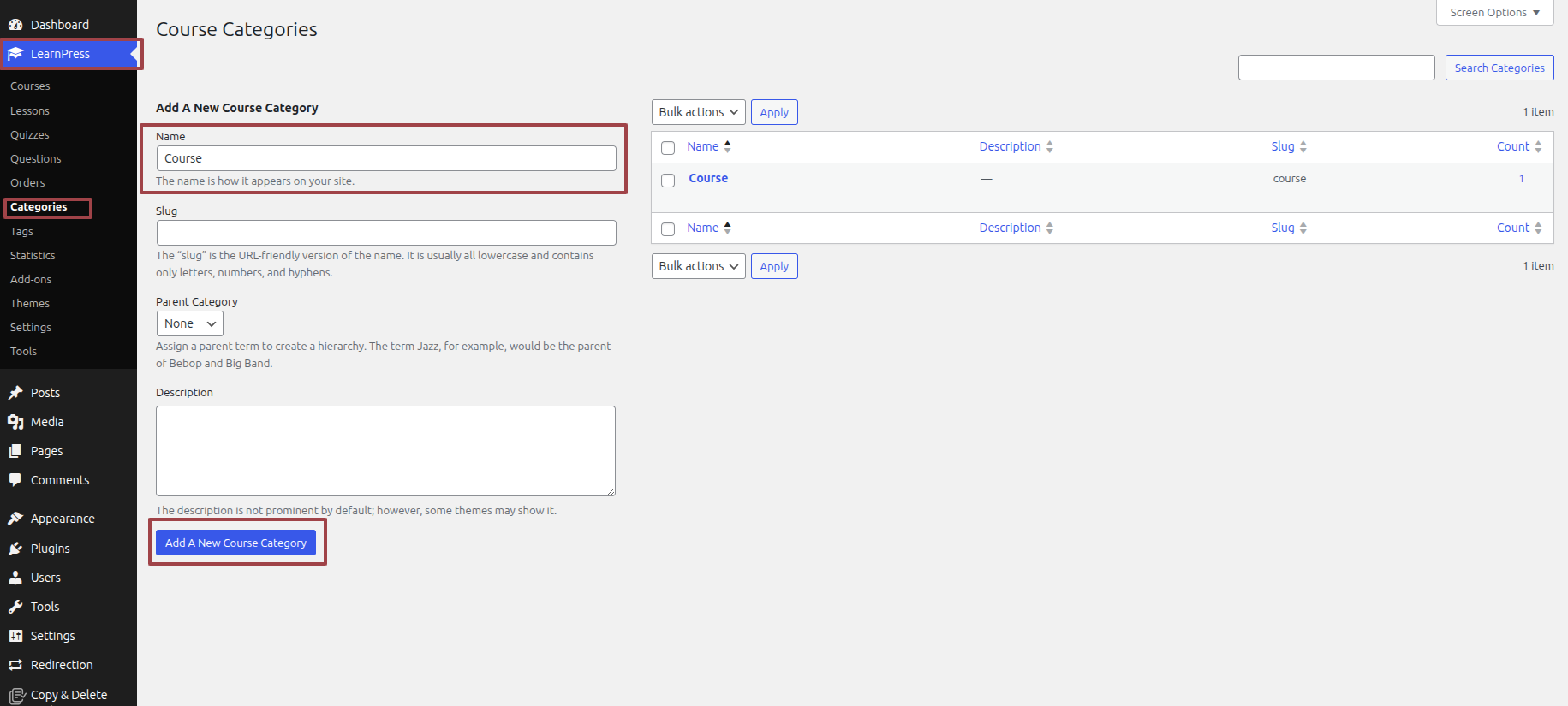The image size is (1568, 706).
Task: Click the Posts pushpin icon
Action: [x=15, y=393]
